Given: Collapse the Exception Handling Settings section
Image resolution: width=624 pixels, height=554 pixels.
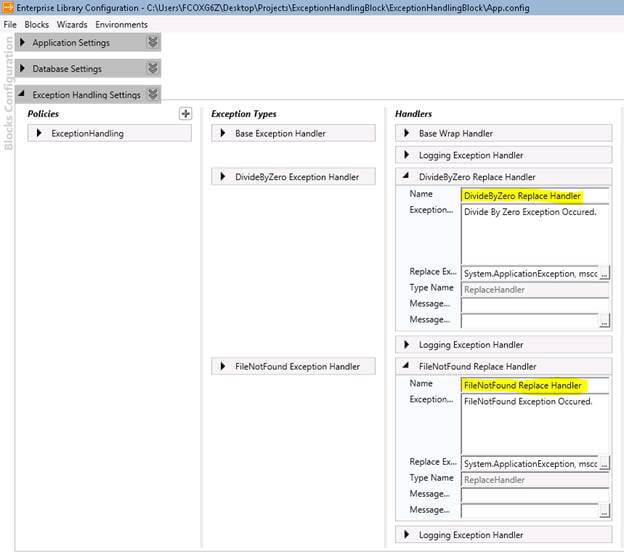Looking at the screenshot, I should 21,94.
